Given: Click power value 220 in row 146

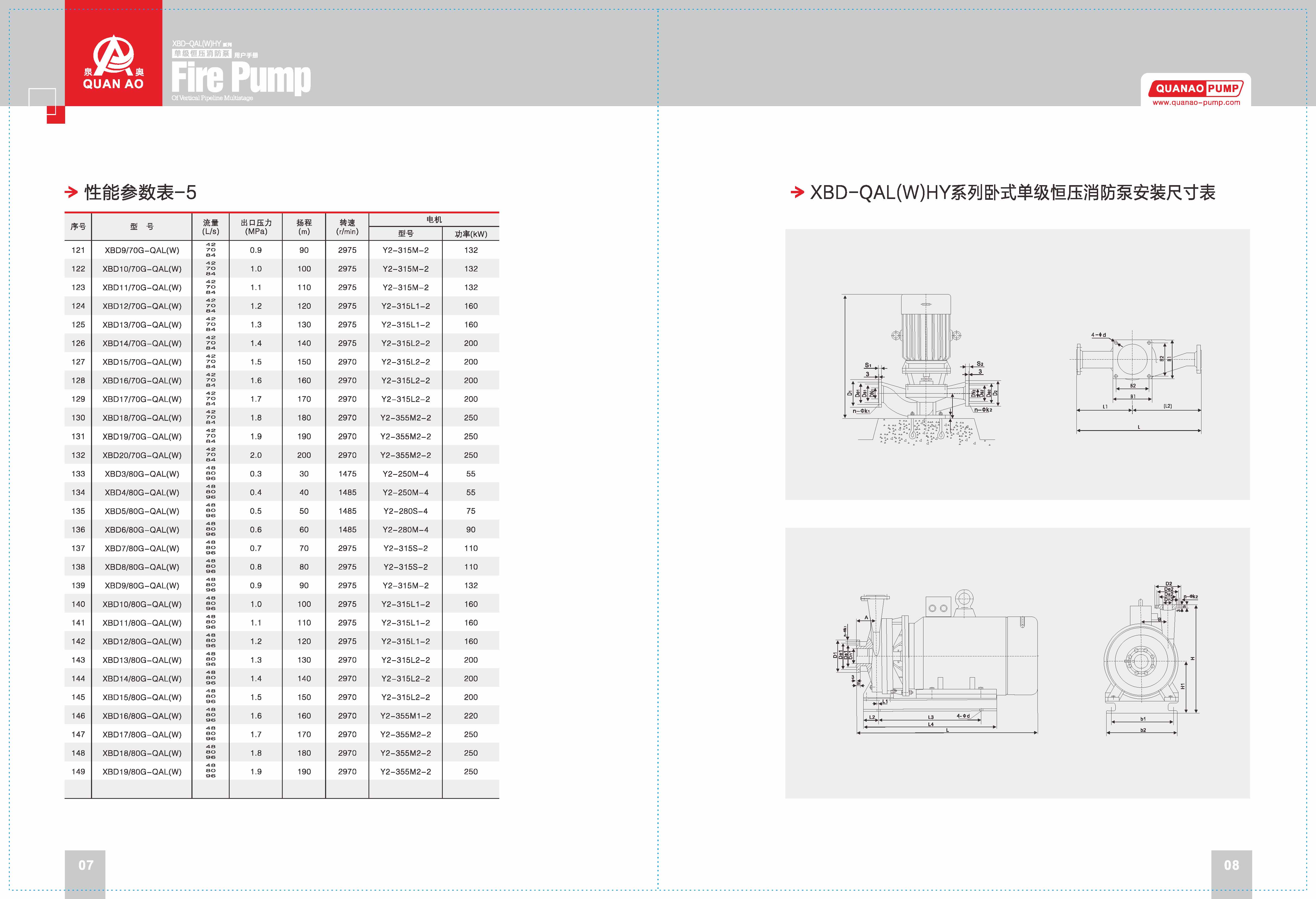Looking at the screenshot, I should coord(470,716).
